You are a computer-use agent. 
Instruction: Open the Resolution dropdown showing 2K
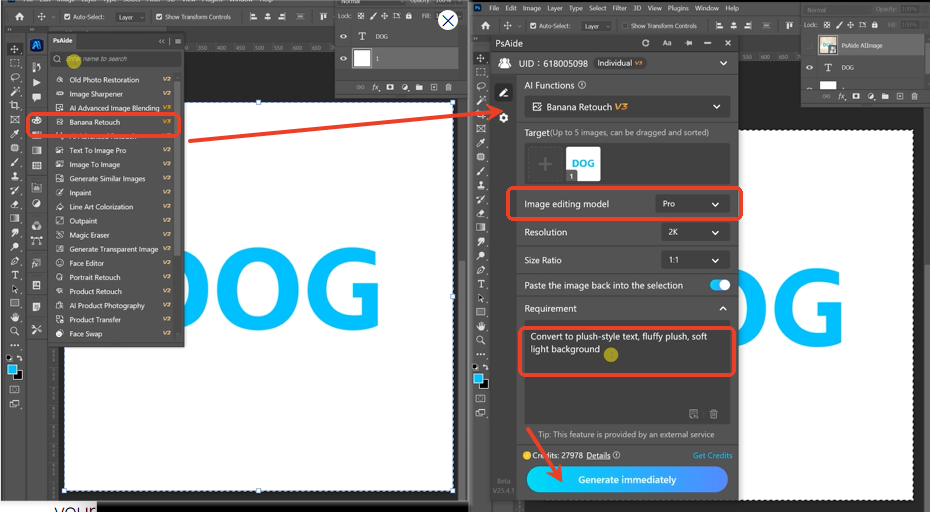point(692,232)
